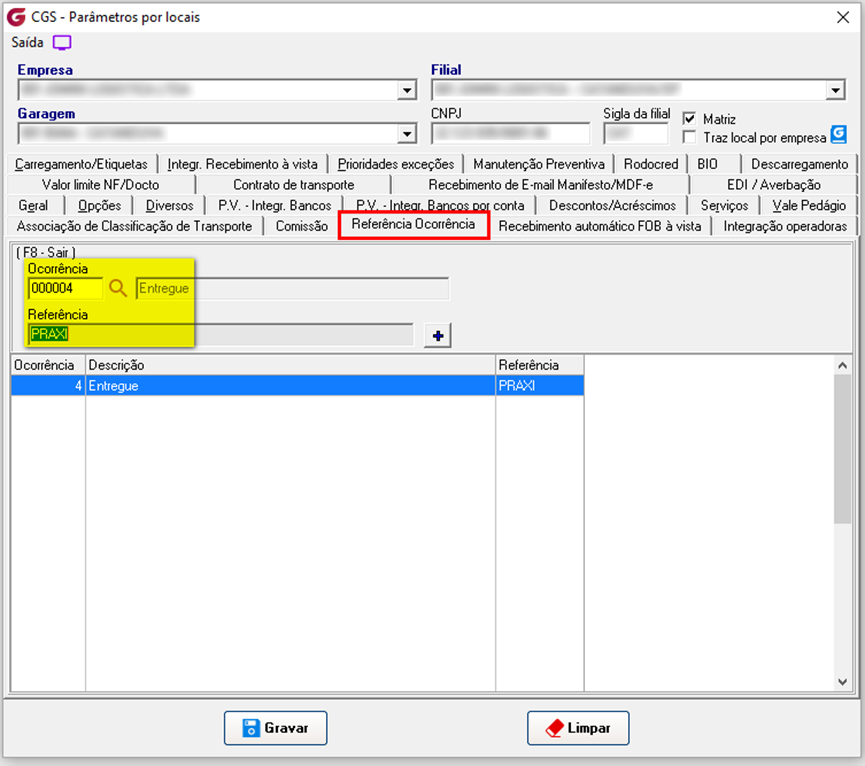Viewport: 865px width, 766px height.
Task: Click the magnifier search icon beside Ocorrência
Action: coord(118,287)
